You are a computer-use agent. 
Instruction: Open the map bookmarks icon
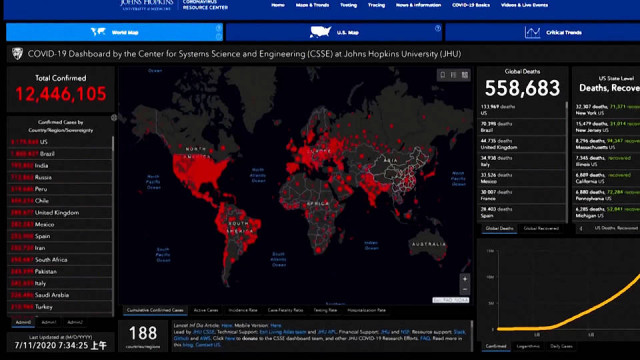click(x=442, y=75)
